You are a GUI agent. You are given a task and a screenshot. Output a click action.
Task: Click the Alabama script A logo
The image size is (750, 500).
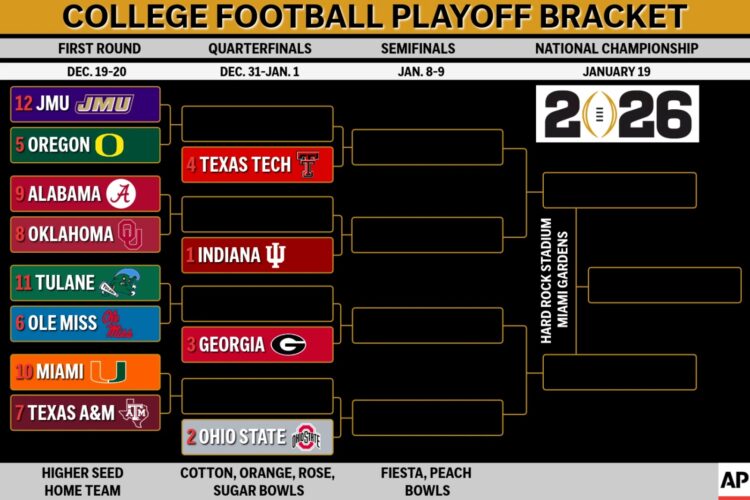[122, 193]
